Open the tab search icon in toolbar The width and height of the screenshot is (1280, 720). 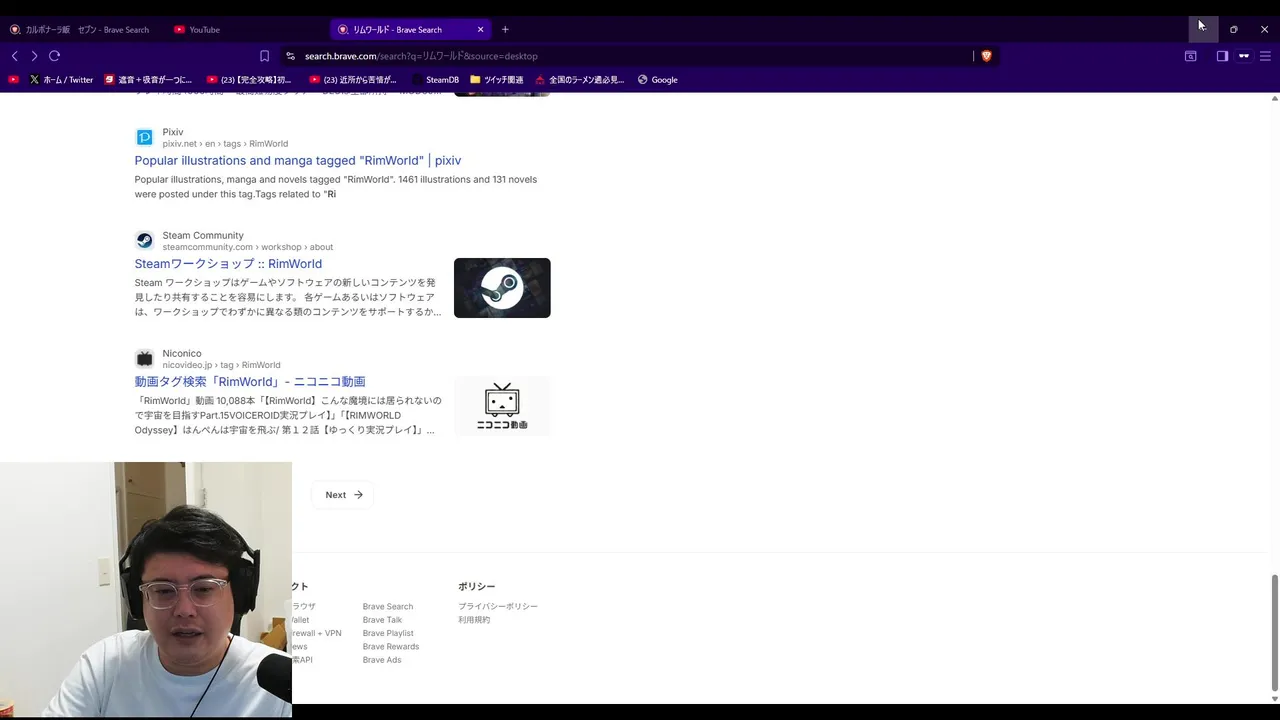click(x=1190, y=56)
